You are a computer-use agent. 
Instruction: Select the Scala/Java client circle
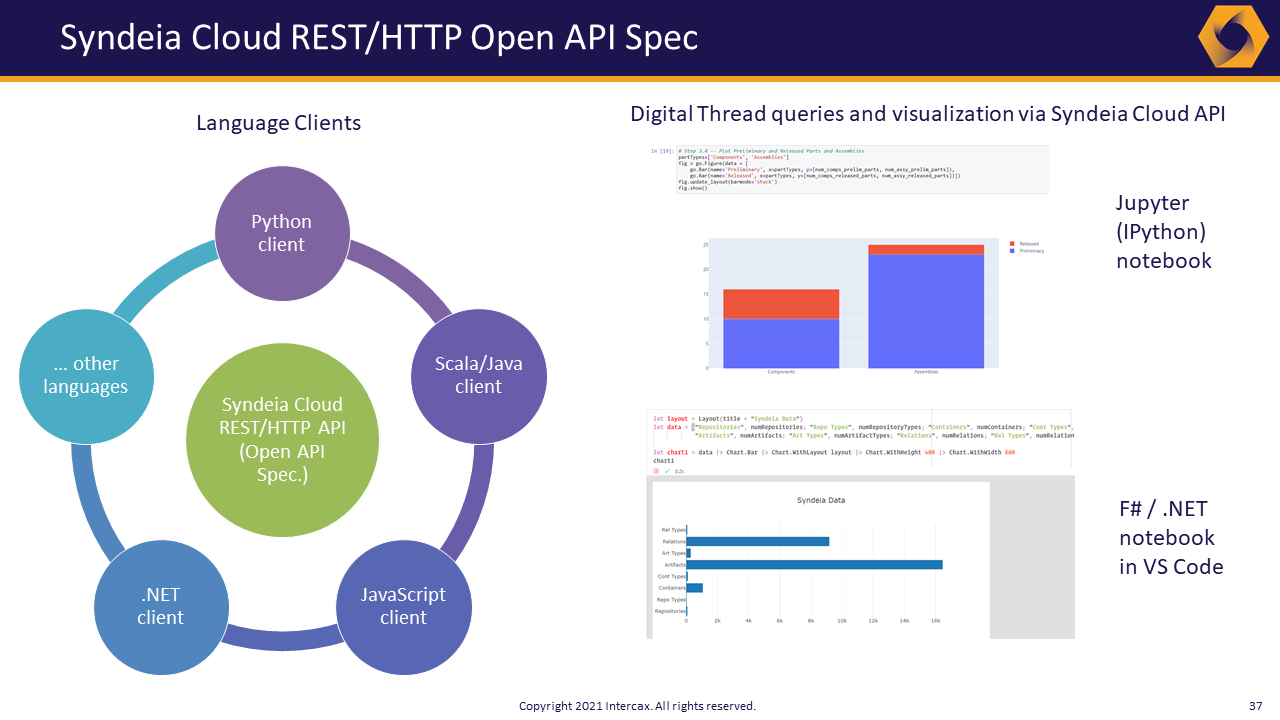tap(478, 376)
